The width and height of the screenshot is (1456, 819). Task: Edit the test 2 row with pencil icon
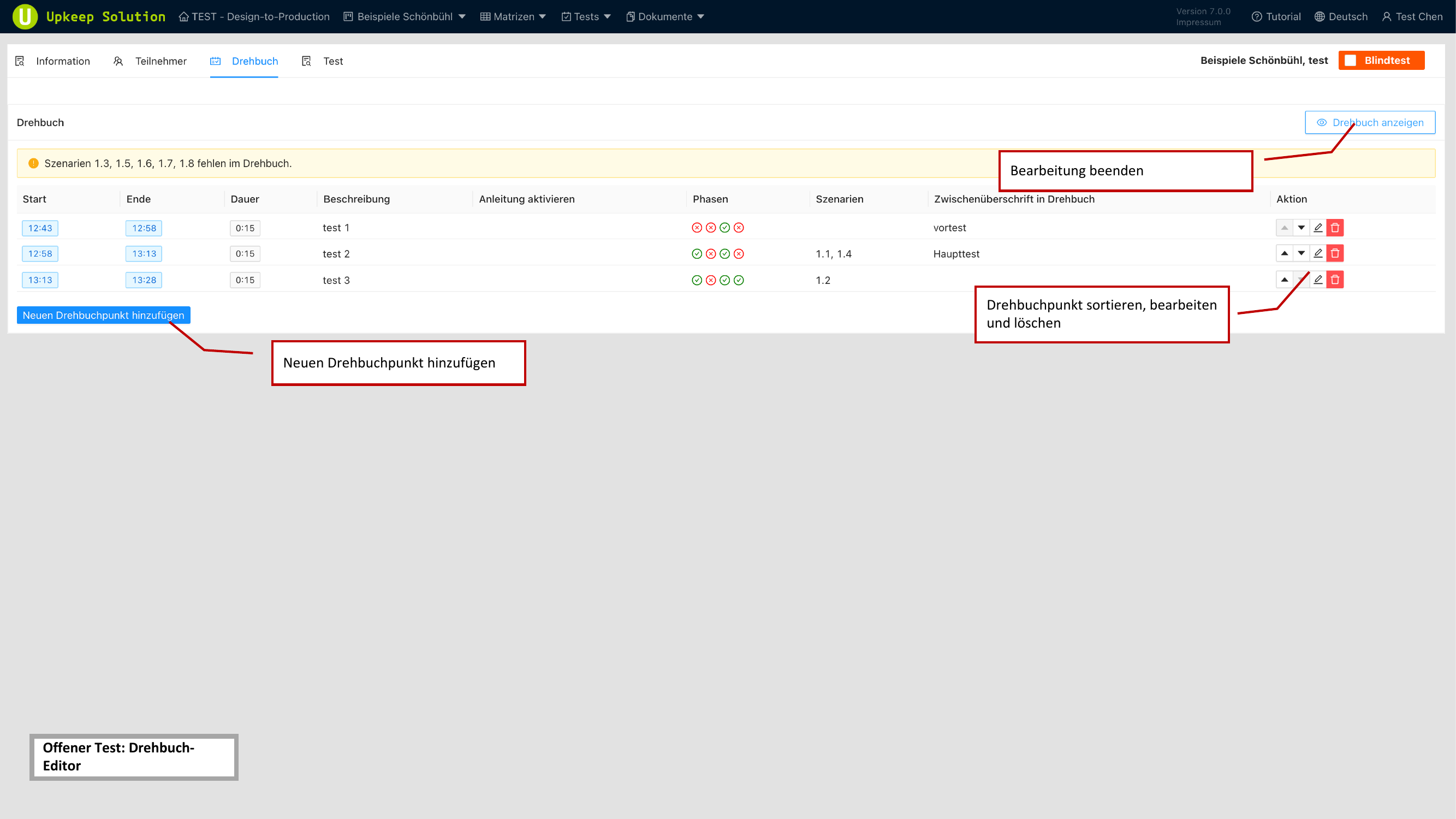click(x=1317, y=253)
